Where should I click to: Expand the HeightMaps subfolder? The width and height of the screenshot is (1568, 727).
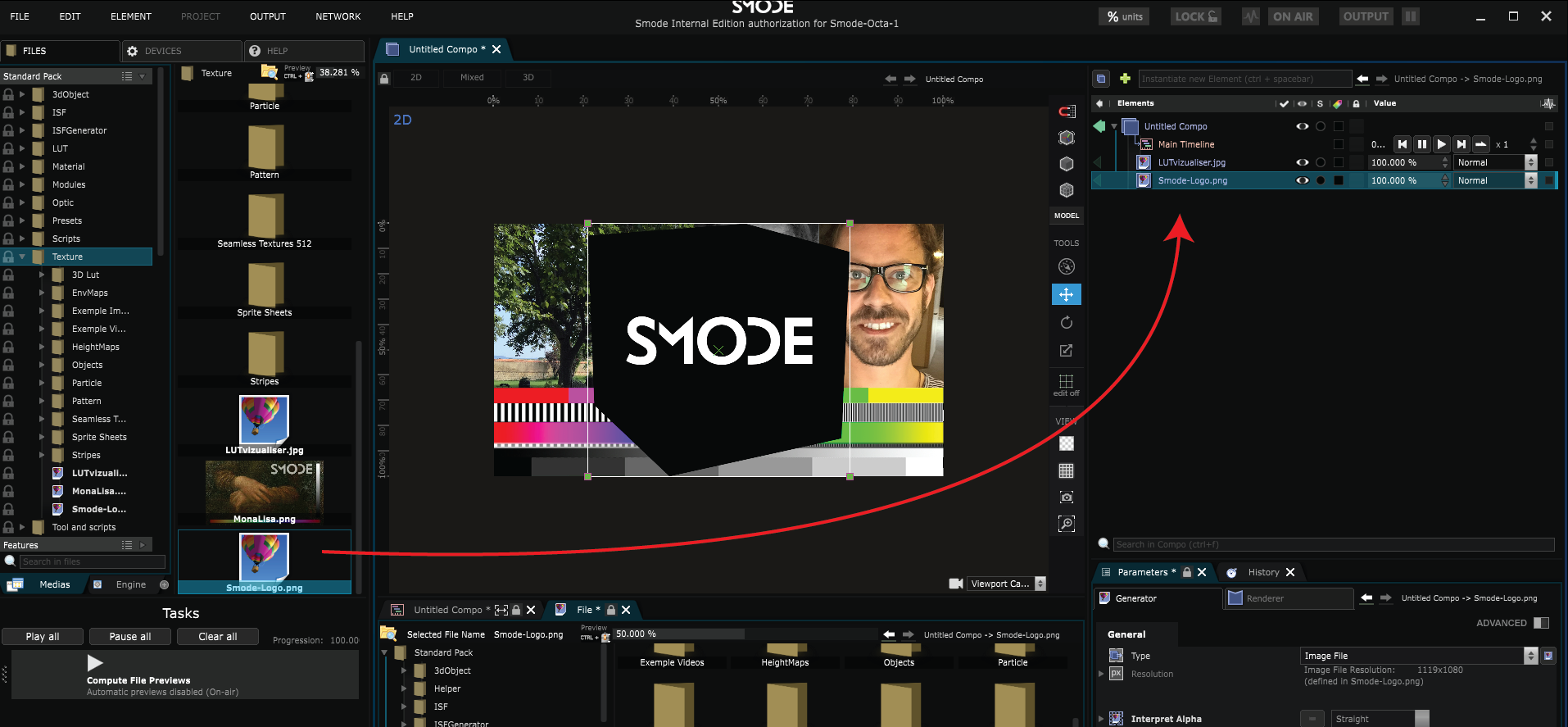click(42, 347)
